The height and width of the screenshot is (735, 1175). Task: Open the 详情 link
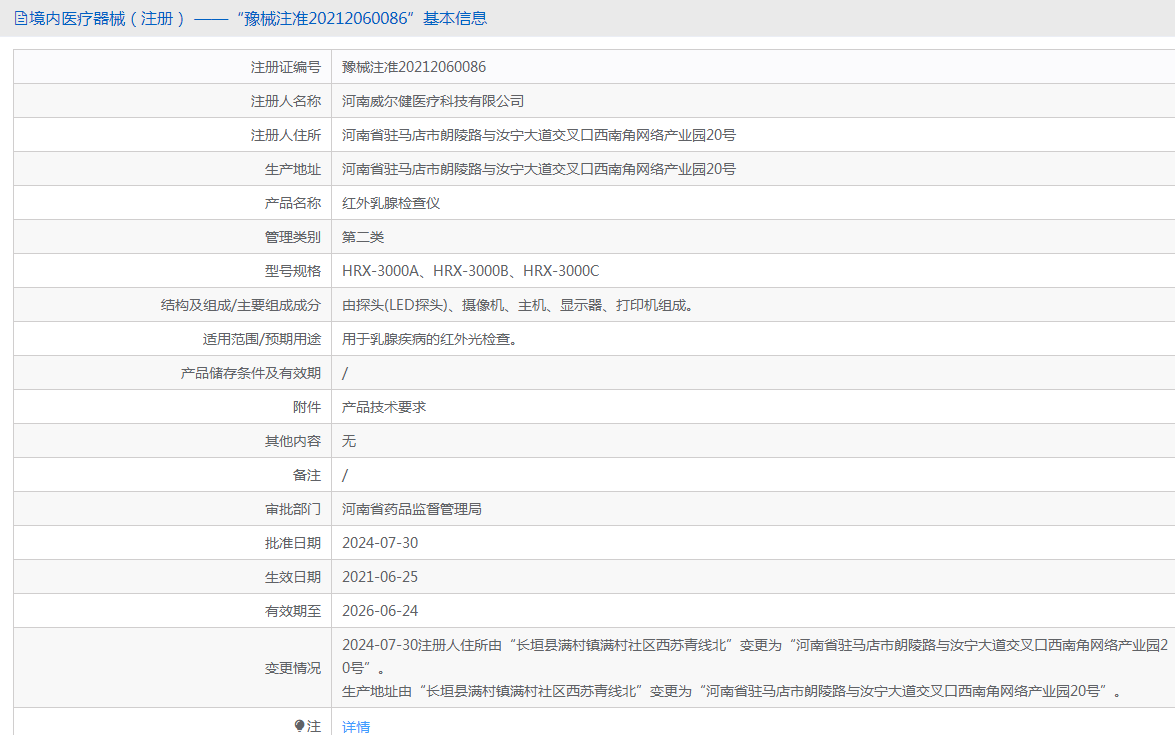[x=356, y=727]
